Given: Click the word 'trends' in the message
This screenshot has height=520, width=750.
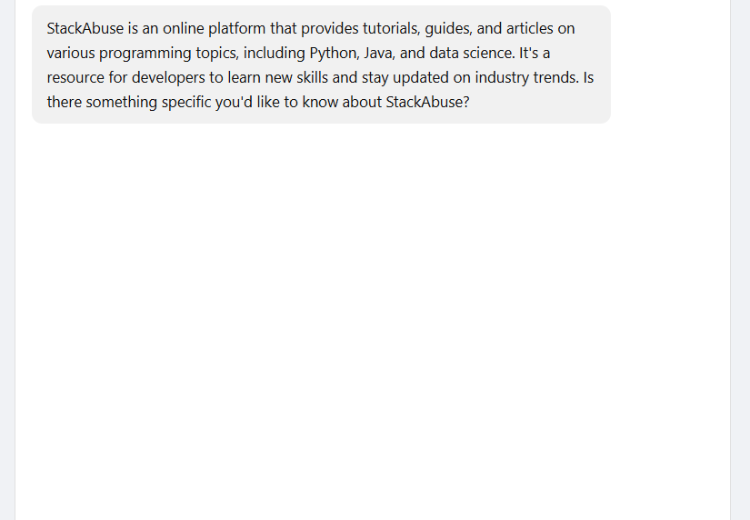Looking at the screenshot, I should point(556,77).
